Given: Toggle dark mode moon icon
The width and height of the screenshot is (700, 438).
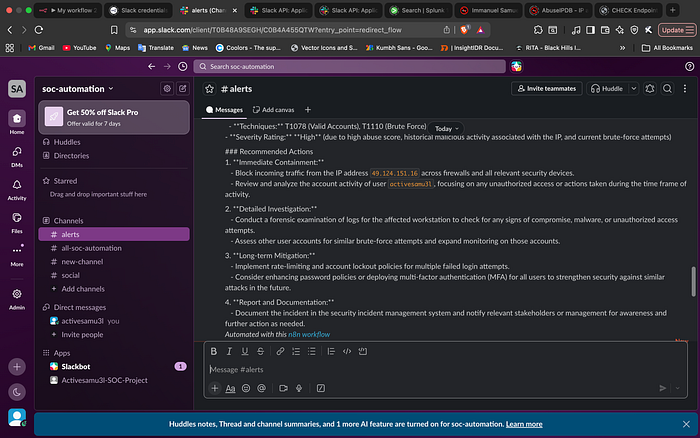Looking at the screenshot, I should point(17,392).
